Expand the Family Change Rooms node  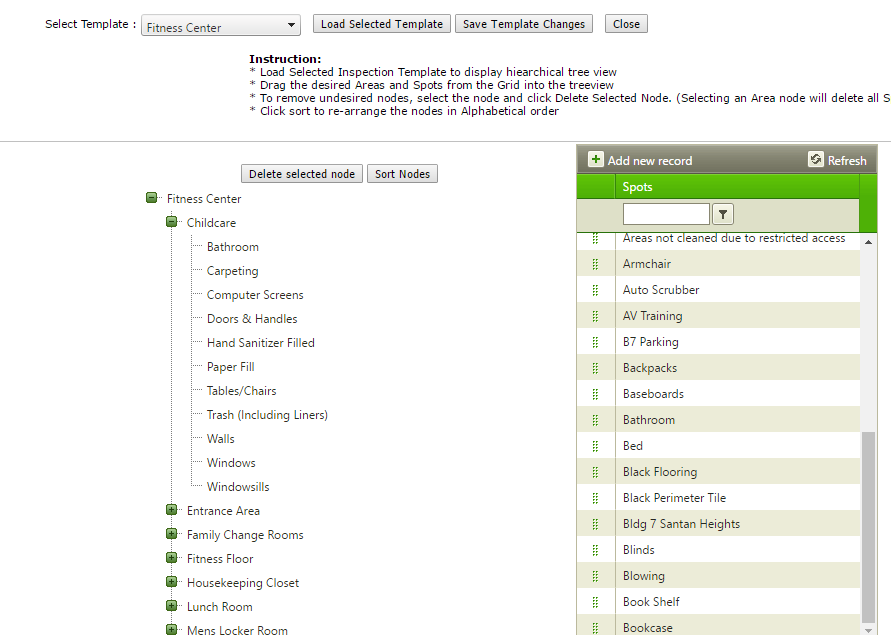tap(172, 535)
